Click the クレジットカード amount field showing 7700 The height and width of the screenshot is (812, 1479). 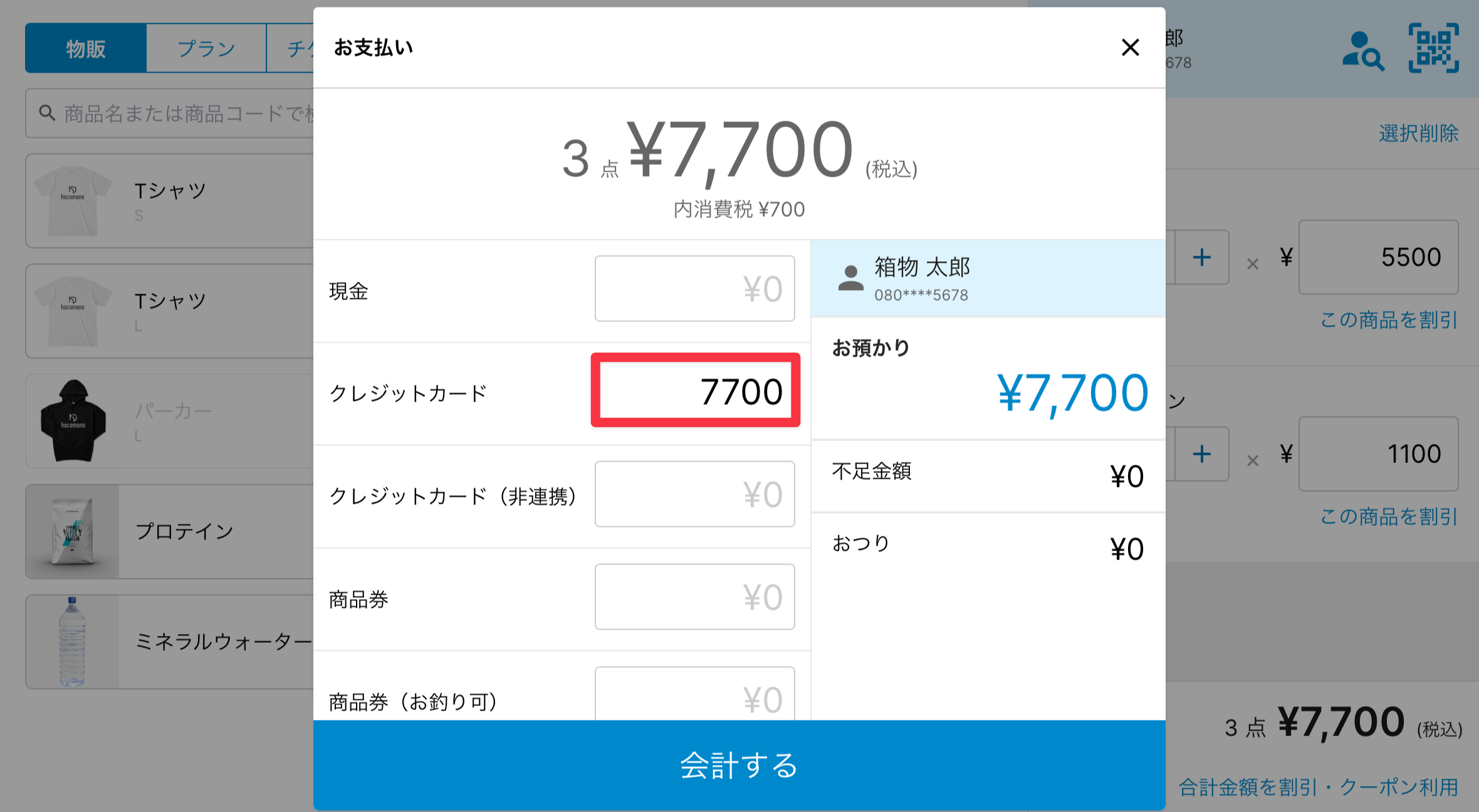[x=695, y=390]
